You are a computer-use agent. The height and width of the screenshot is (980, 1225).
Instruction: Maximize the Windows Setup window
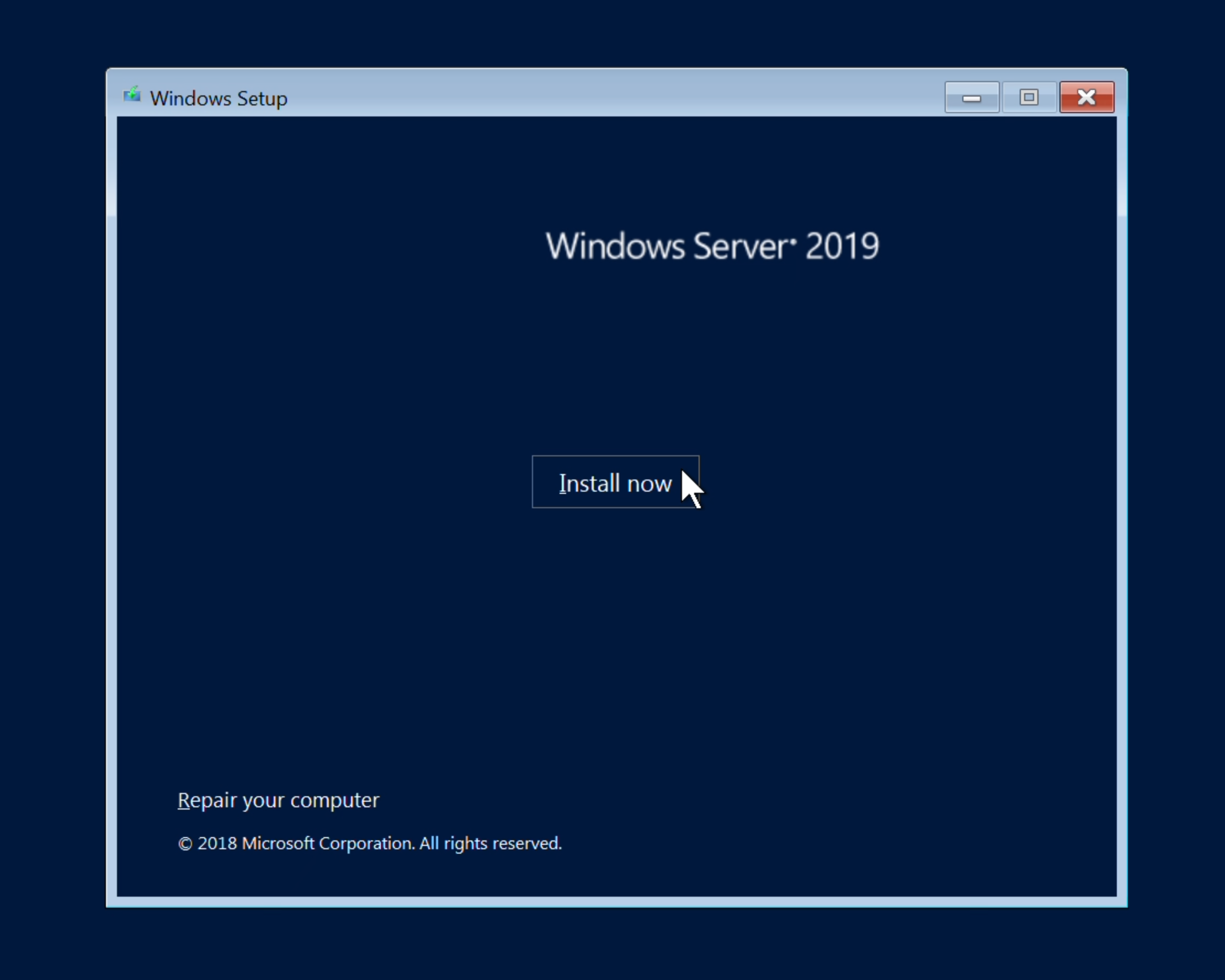1029,97
